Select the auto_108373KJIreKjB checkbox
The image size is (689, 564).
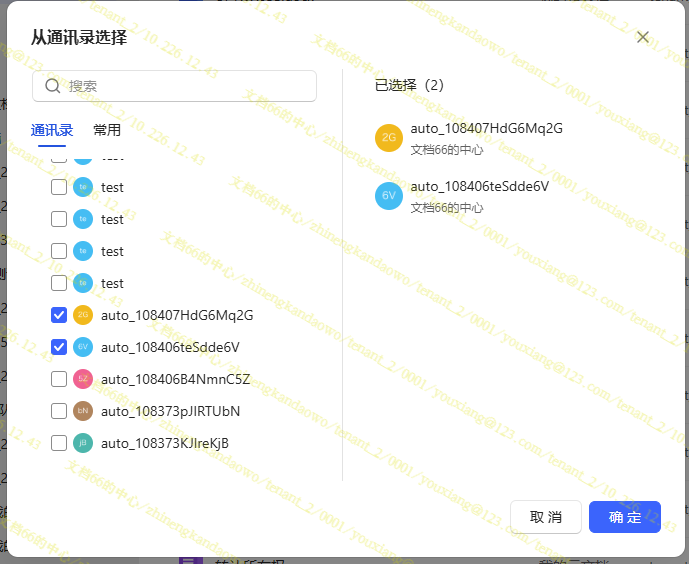click(x=59, y=443)
